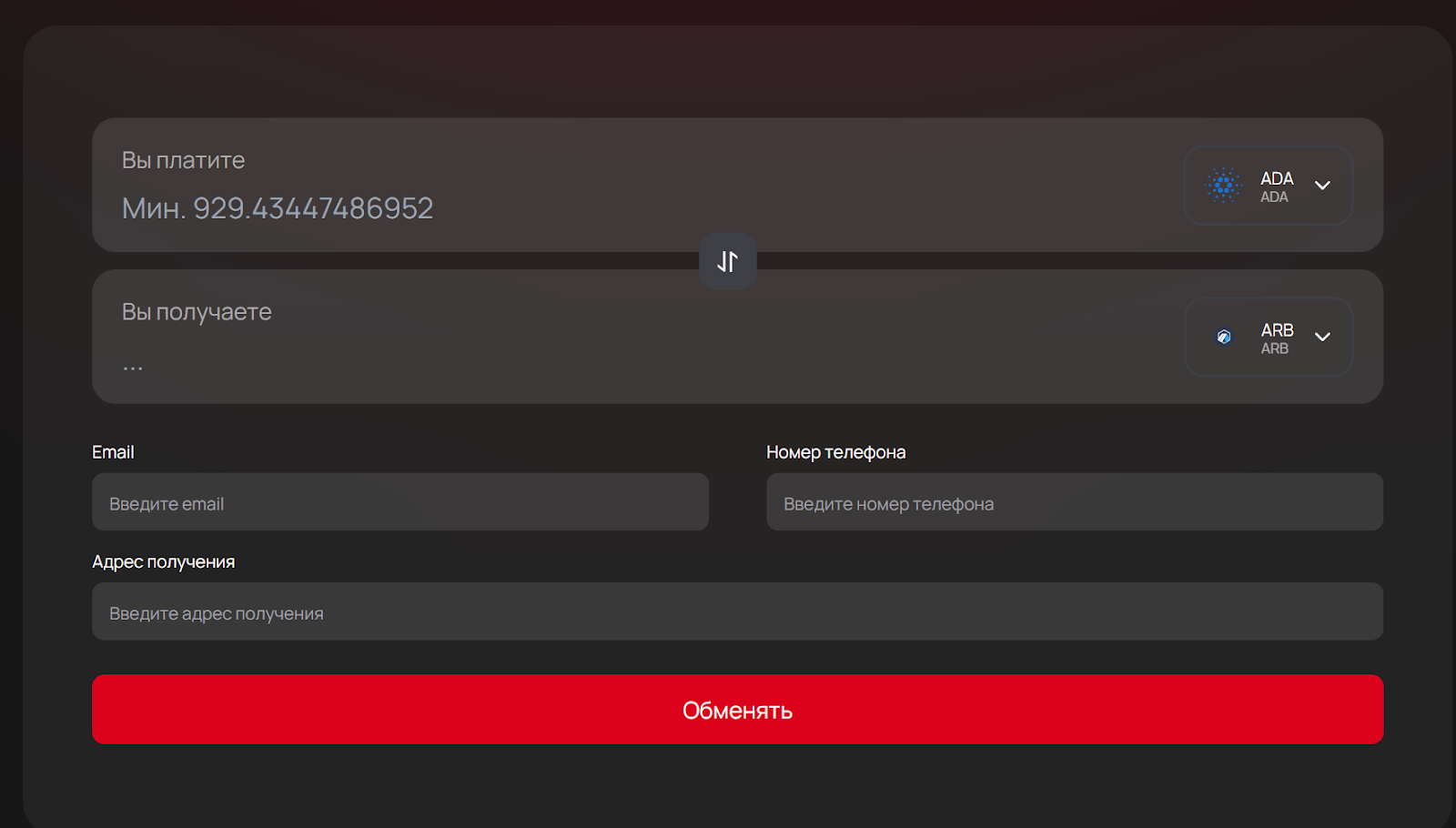
Task: Click the receive amount placeholder dots
Action: (133, 368)
